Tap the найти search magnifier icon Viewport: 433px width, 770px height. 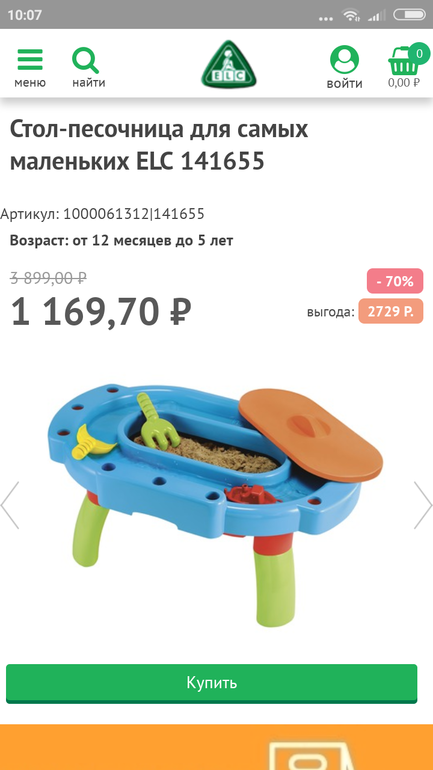(x=85, y=60)
